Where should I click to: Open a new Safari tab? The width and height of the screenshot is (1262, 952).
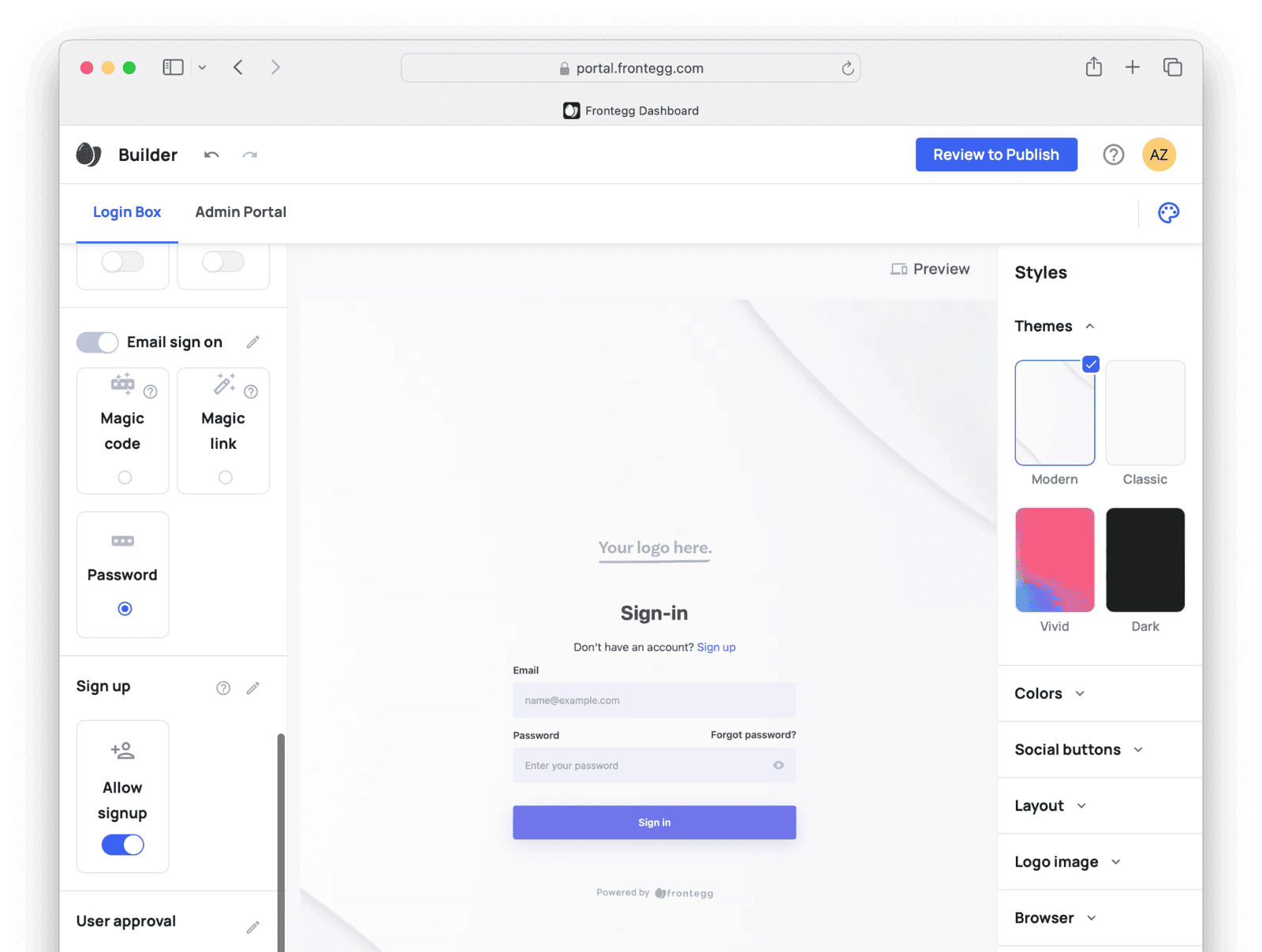1133,67
